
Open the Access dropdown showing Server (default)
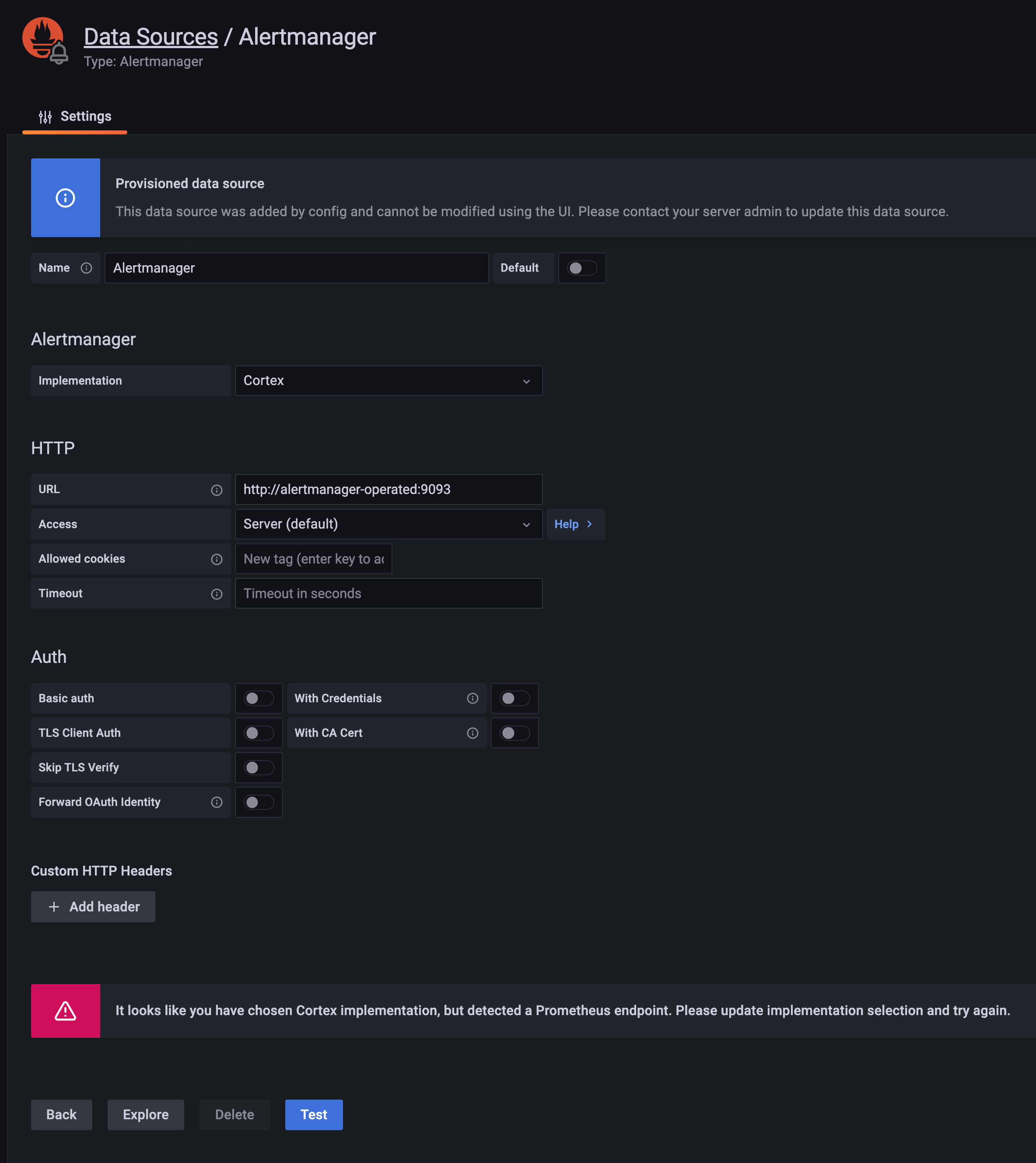point(388,524)
